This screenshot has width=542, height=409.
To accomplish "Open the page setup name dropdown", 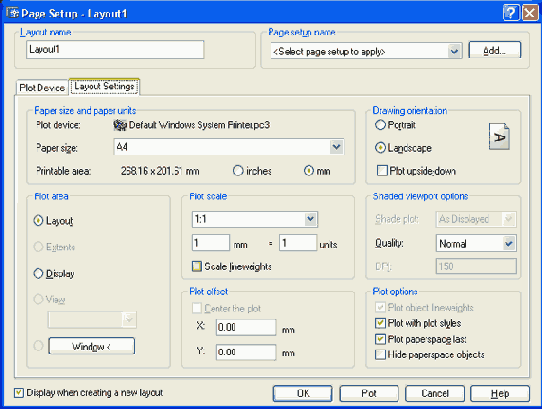I will click(x=454, y=52).
